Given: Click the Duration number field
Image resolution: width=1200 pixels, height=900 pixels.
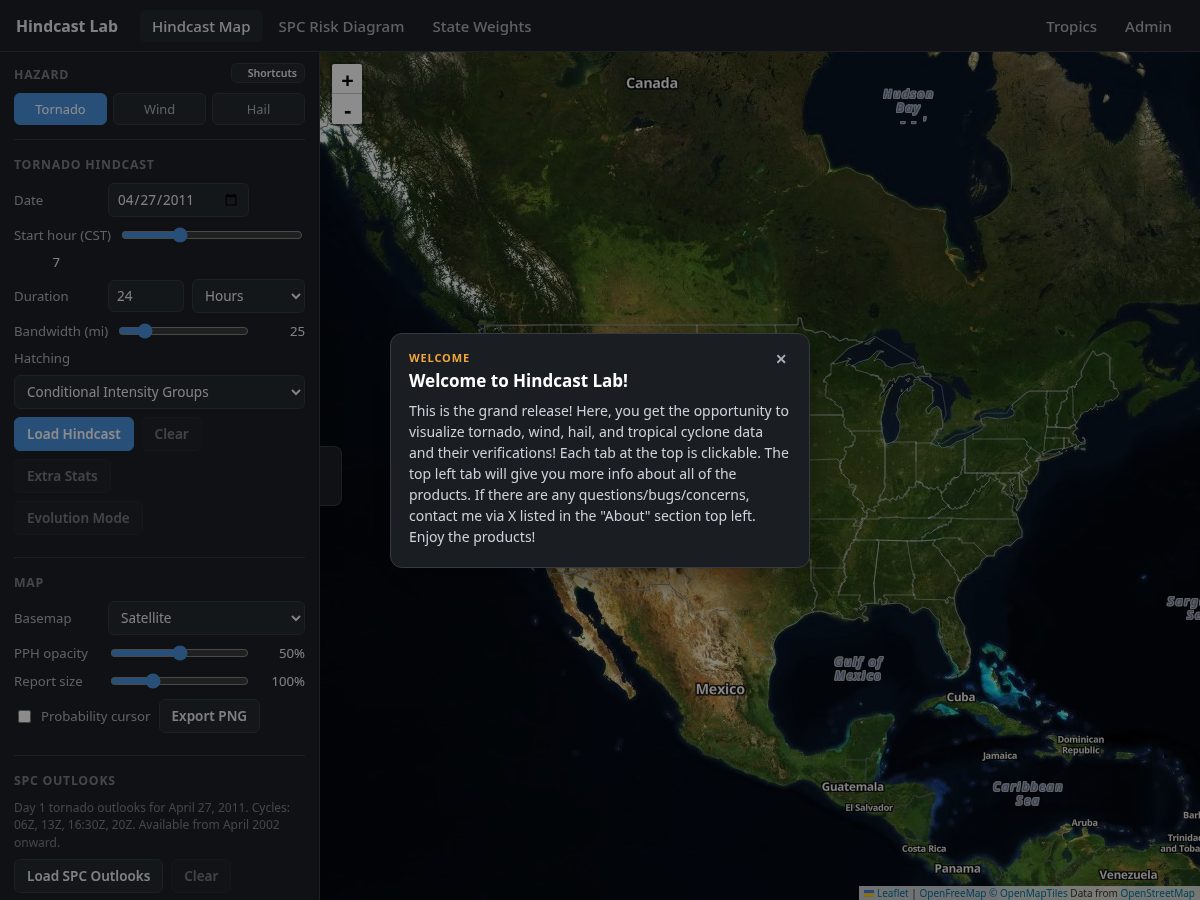Looking at the screenshot, I should 146,296.
